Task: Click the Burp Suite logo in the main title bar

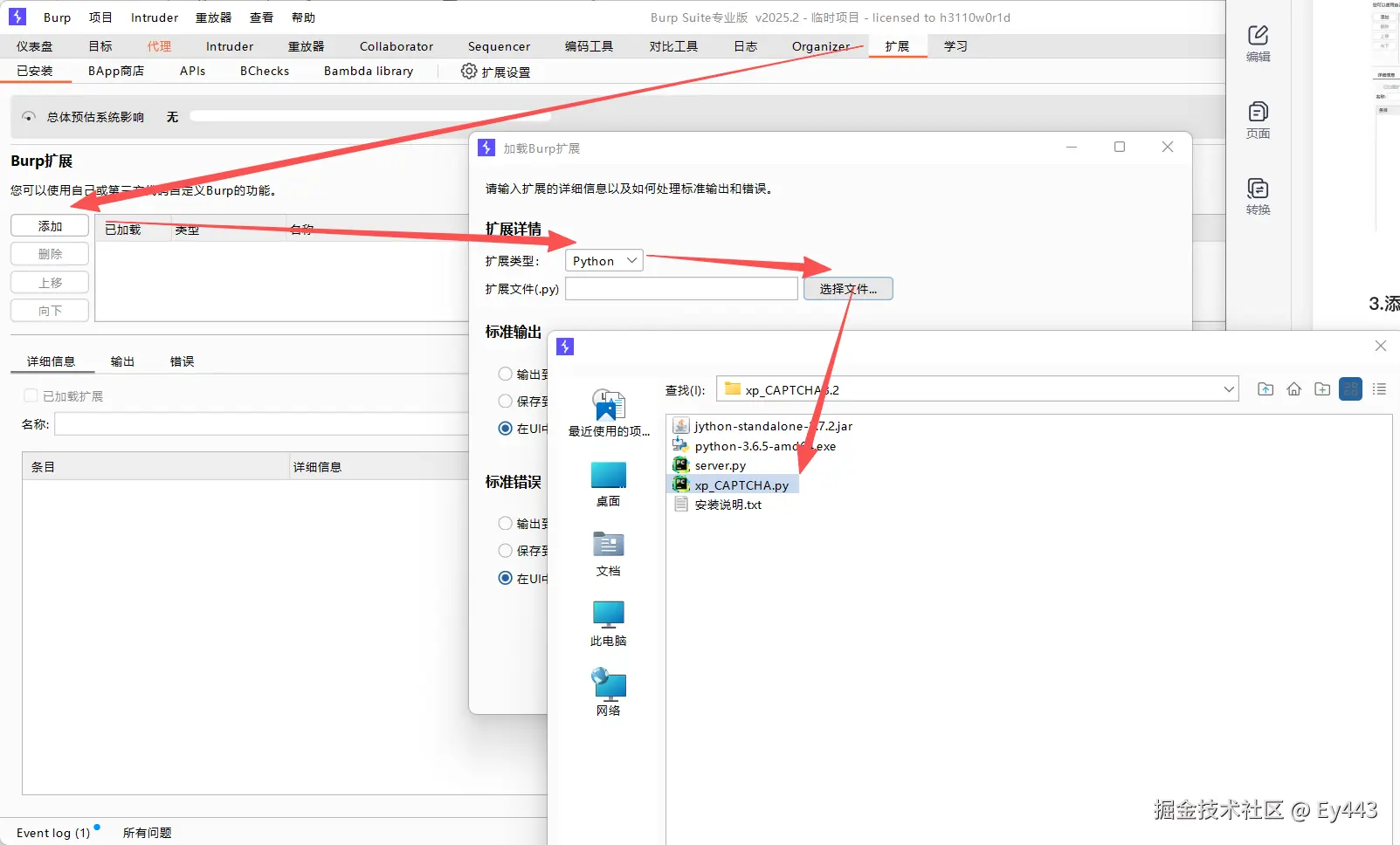Action: click(x=17, y=17)
